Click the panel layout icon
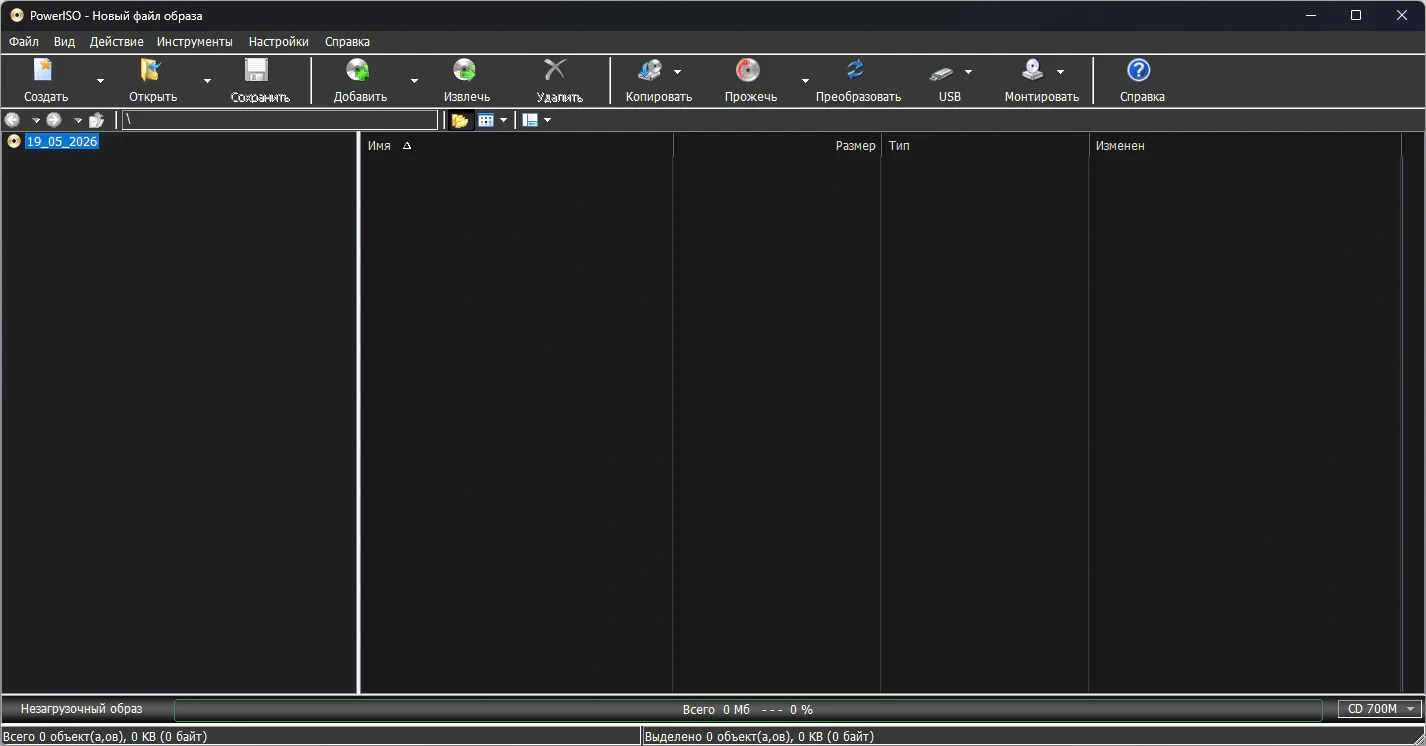The width and height of the screenshot is (1426, 746). click(x=530, y=120)
